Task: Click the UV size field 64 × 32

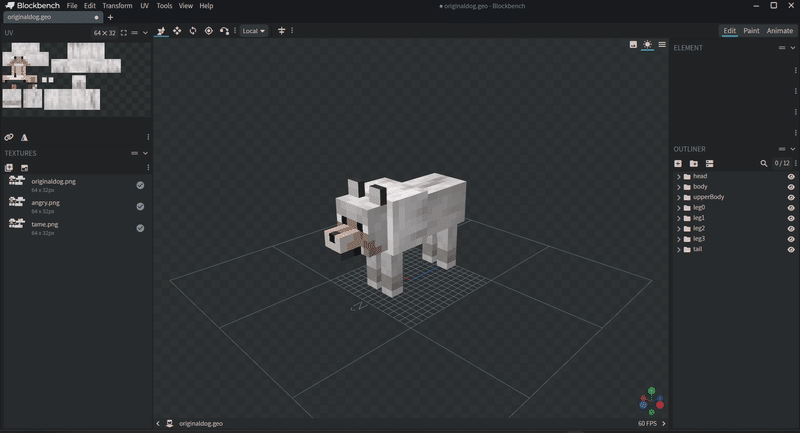Action: click(105, 33)
